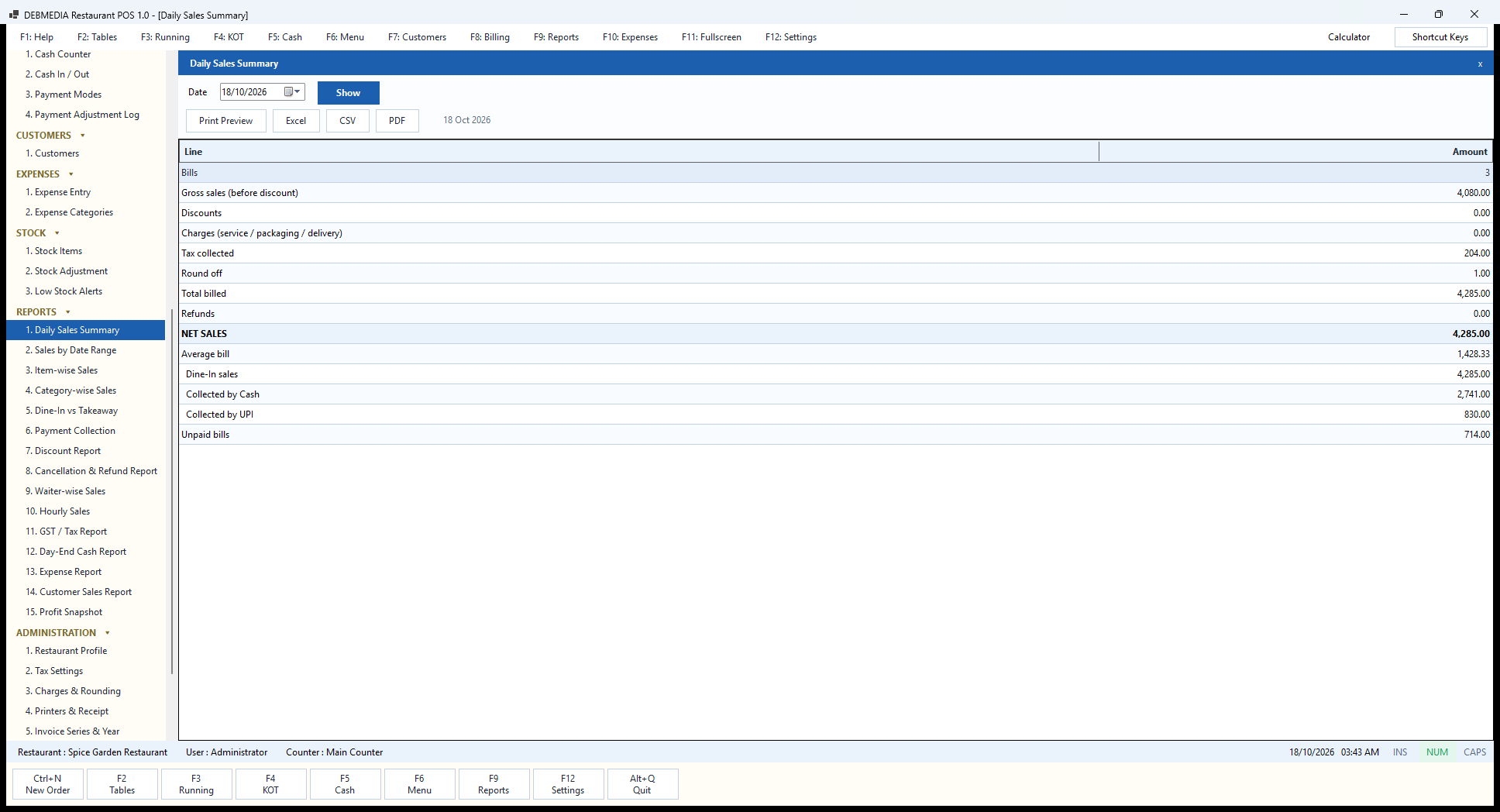Click the F4 KOT bottom button

(x=270, y=784)
